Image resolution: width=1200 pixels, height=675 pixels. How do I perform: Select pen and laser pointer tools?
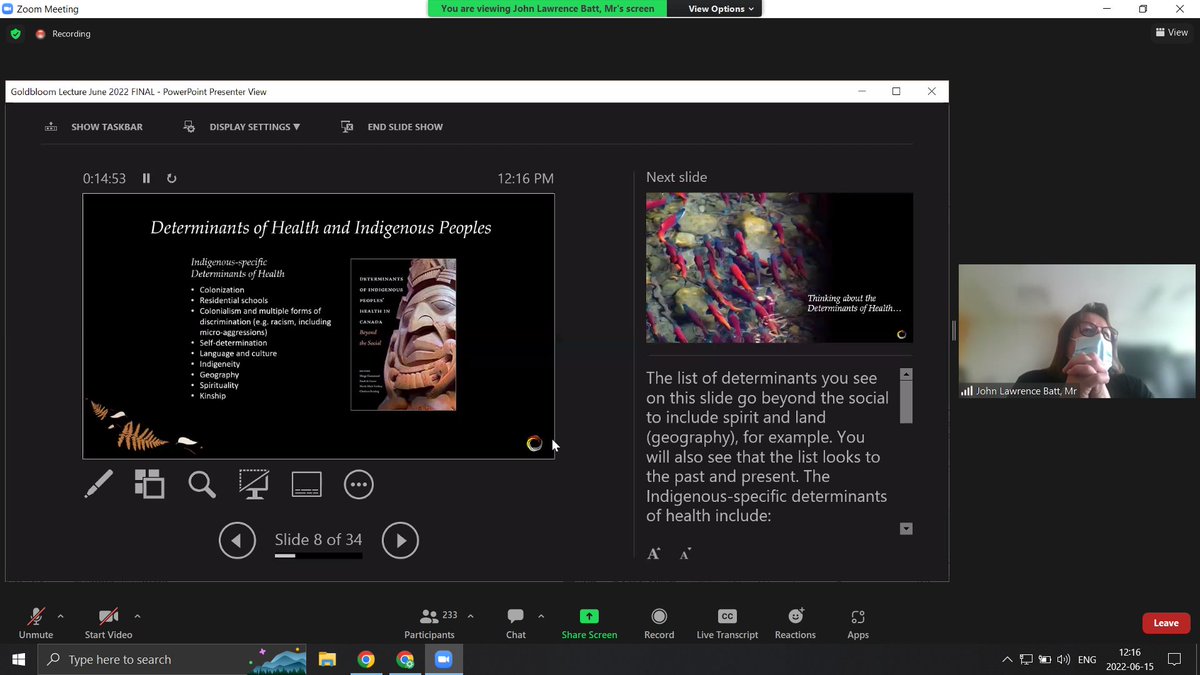pyautogui.click(x=98, y=485)
